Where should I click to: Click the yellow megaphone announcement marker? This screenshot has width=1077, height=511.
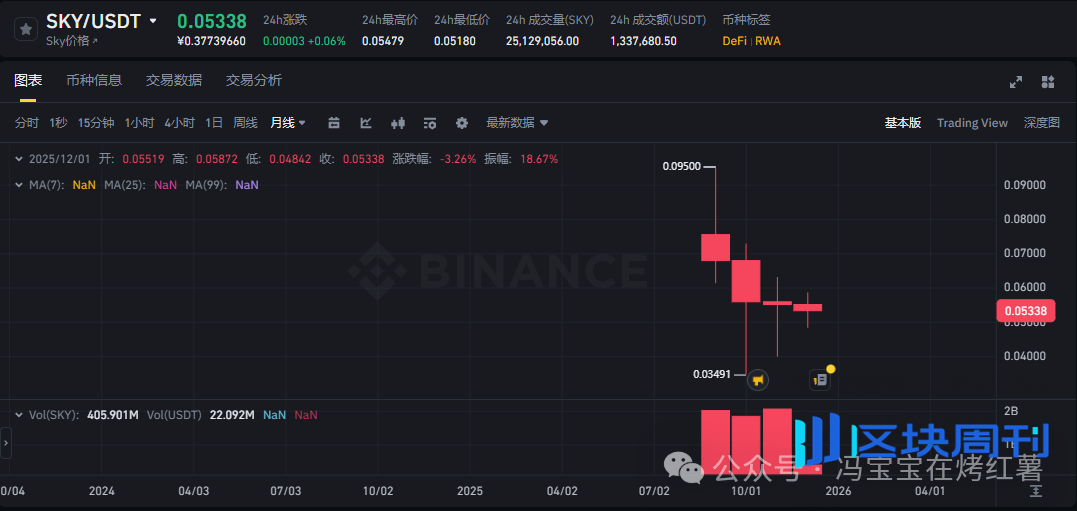(x=758, y=380)
